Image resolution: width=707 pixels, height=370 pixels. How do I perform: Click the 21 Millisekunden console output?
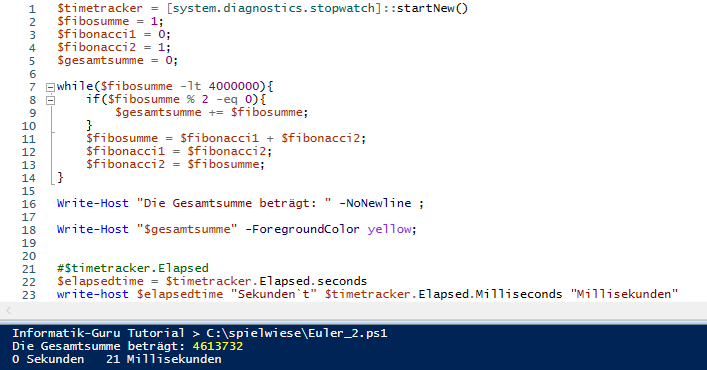(x=164, y=359)
